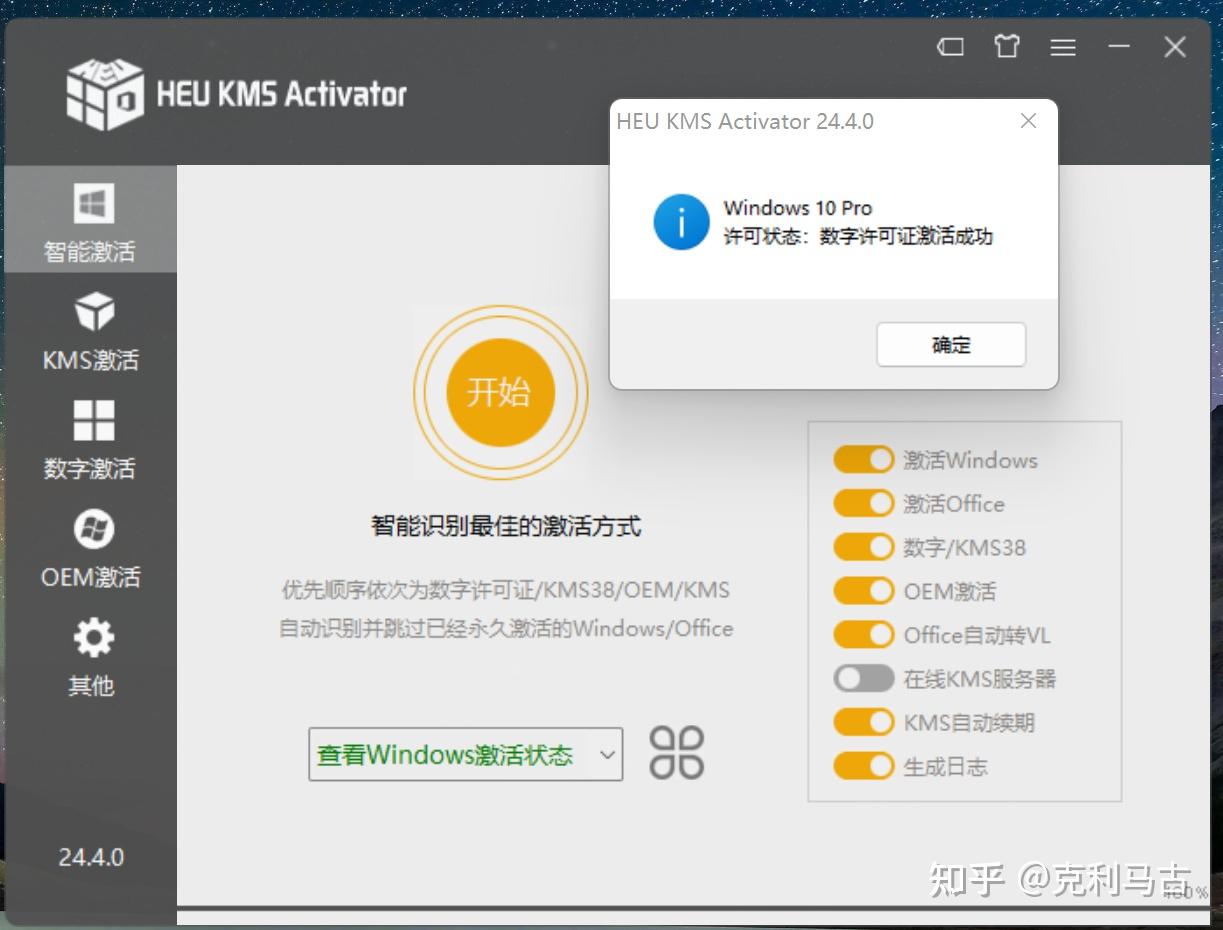Click the orange 开始 start button

coord(500,392)
